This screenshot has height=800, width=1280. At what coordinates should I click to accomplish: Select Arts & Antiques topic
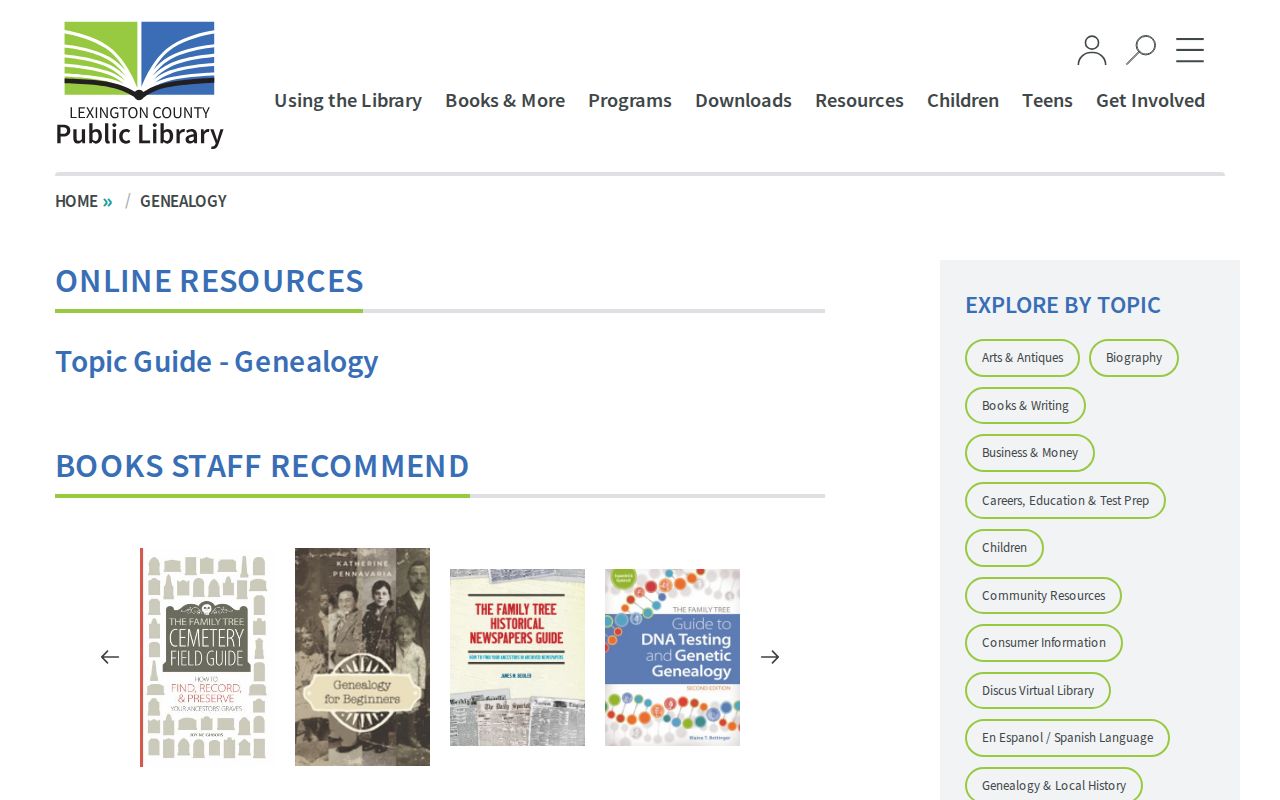click(x=1022, y=358)
